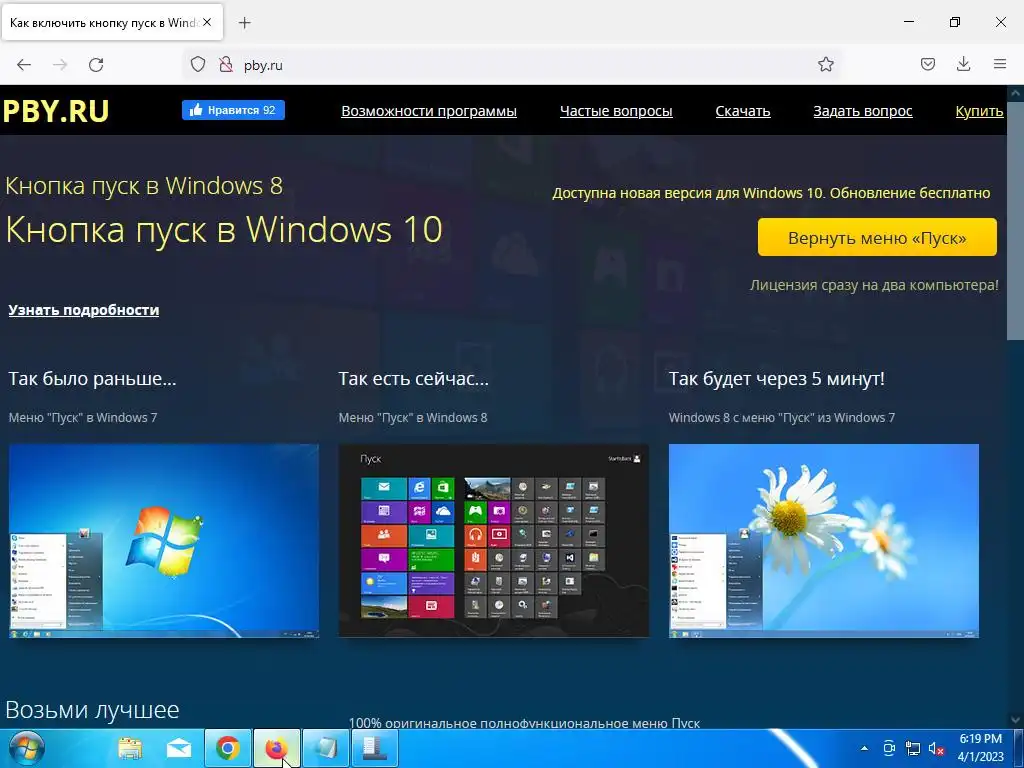Open Задать вопрос menu link
The height and width of the screenshot is (768, 1024).
coord(863,111)
